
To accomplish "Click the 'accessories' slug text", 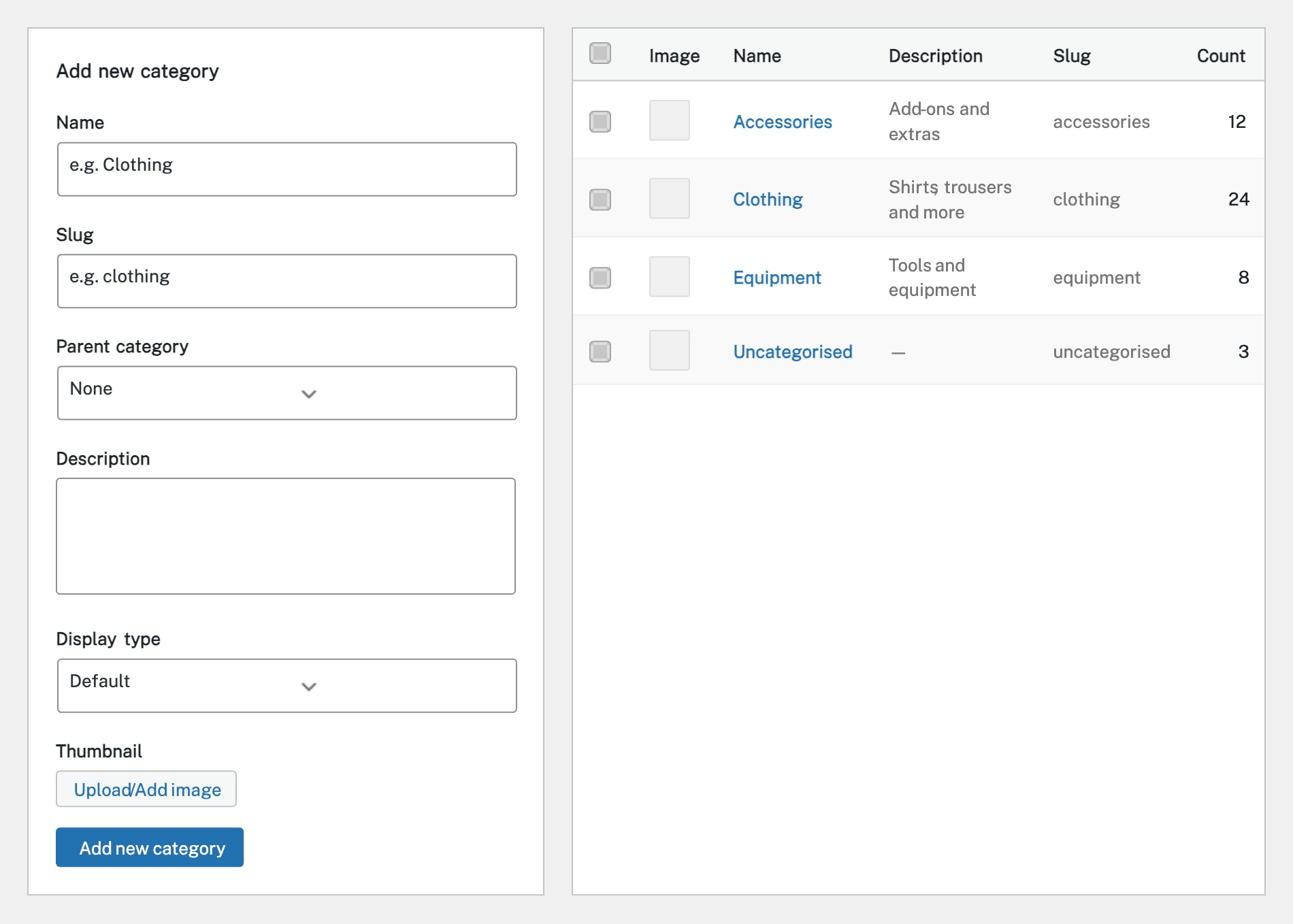I will 1101,122.
